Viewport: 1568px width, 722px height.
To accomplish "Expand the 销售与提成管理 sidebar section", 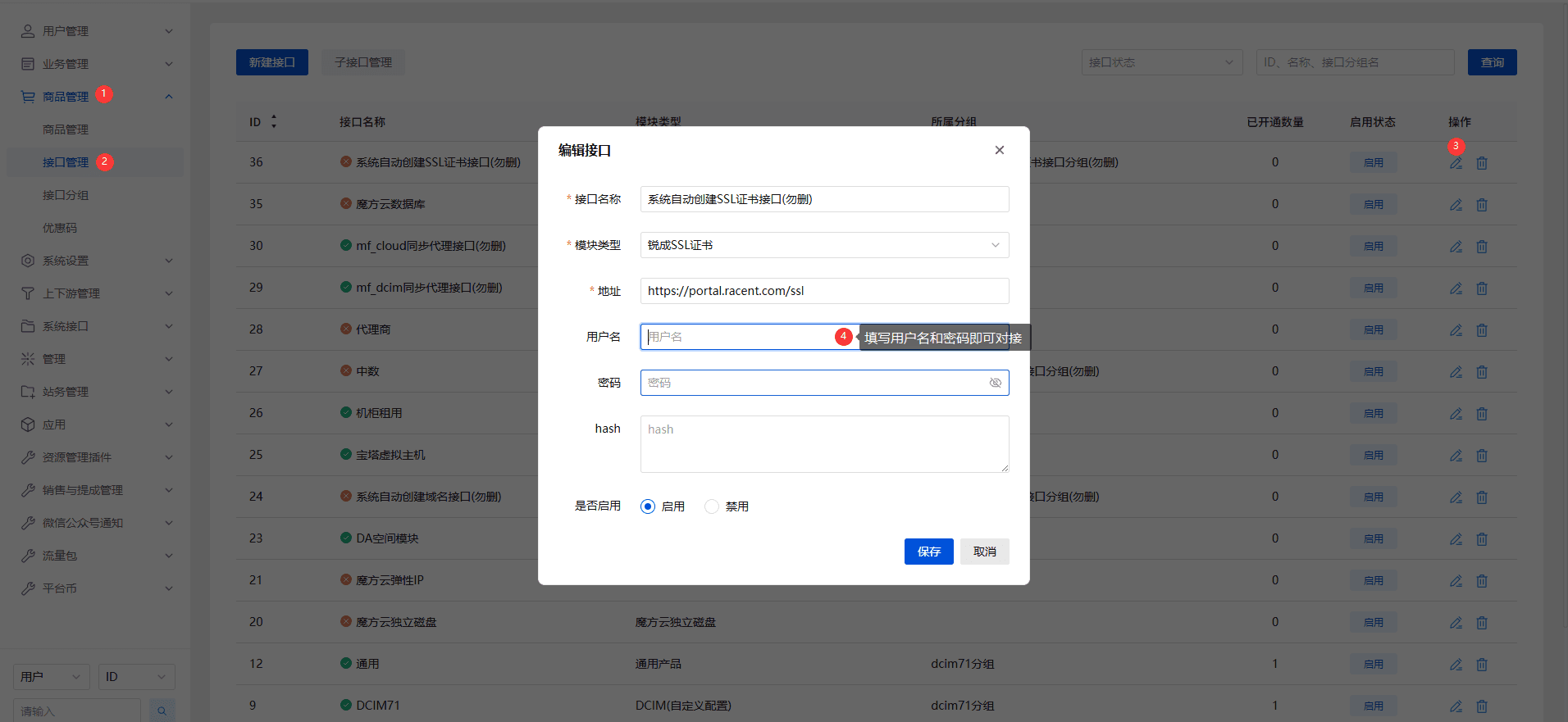I will coord(169,490).
